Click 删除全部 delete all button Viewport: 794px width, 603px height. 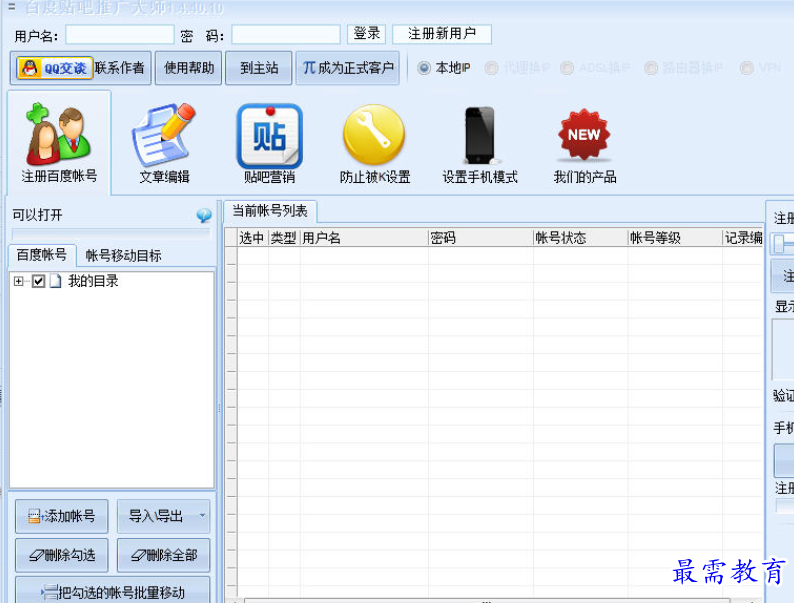coord(163,555)
